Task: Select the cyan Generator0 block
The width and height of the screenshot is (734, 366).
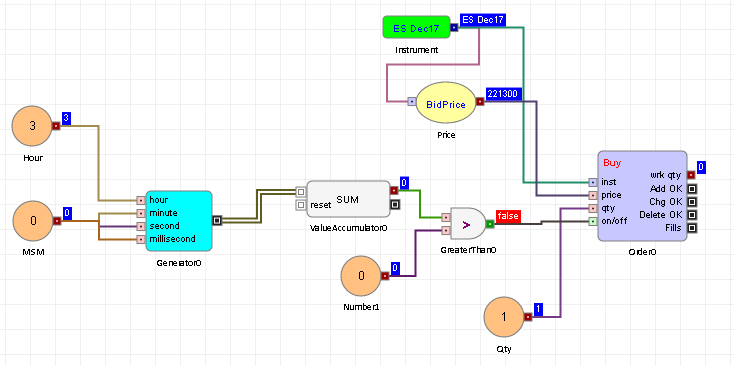Action: (179, 220)
